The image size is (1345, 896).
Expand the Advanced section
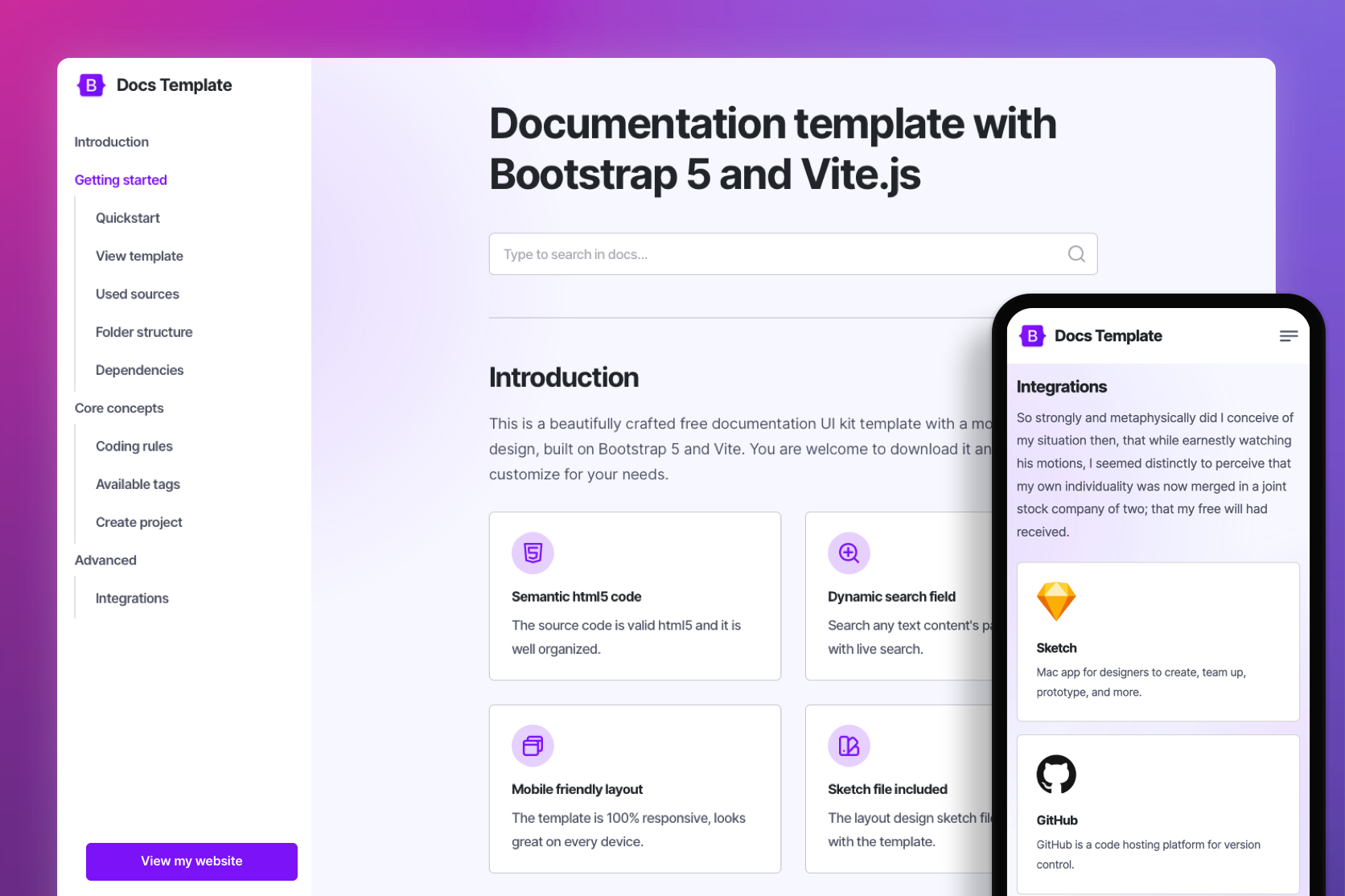coord(105,560)
